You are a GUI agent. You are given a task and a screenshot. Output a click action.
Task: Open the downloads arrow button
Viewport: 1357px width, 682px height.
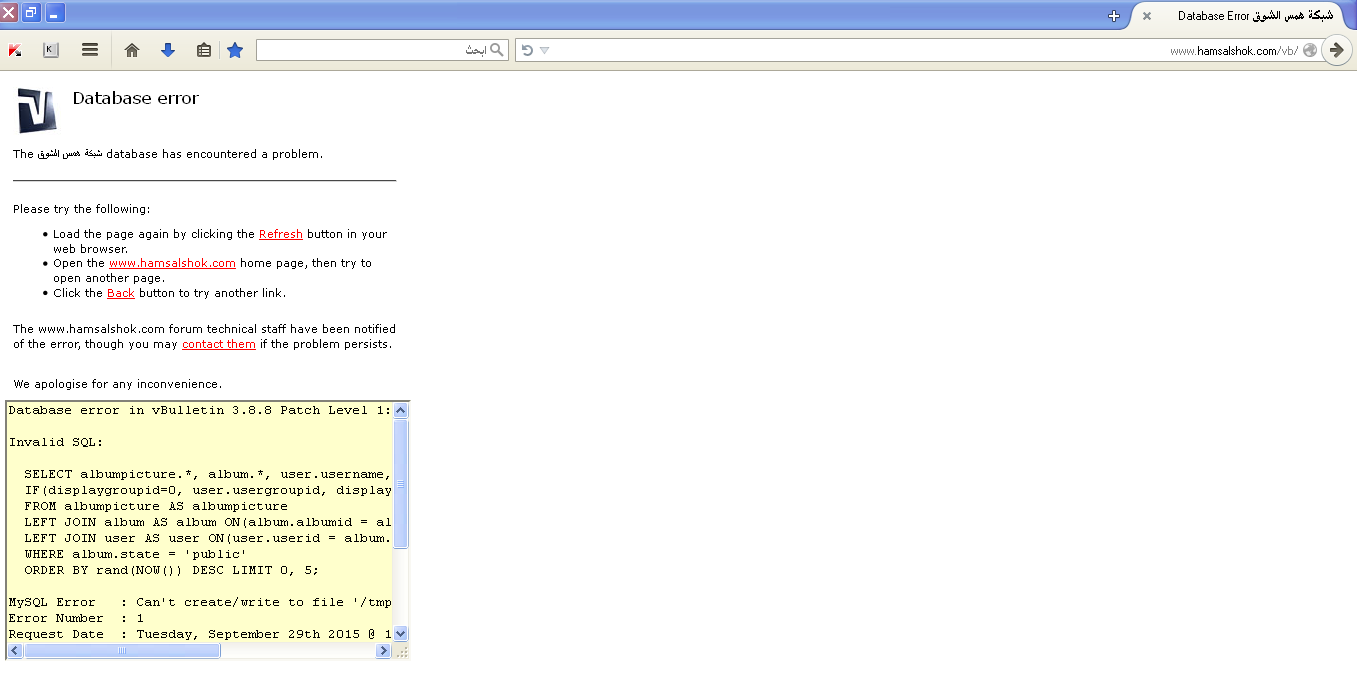click(x=168, y=50)
